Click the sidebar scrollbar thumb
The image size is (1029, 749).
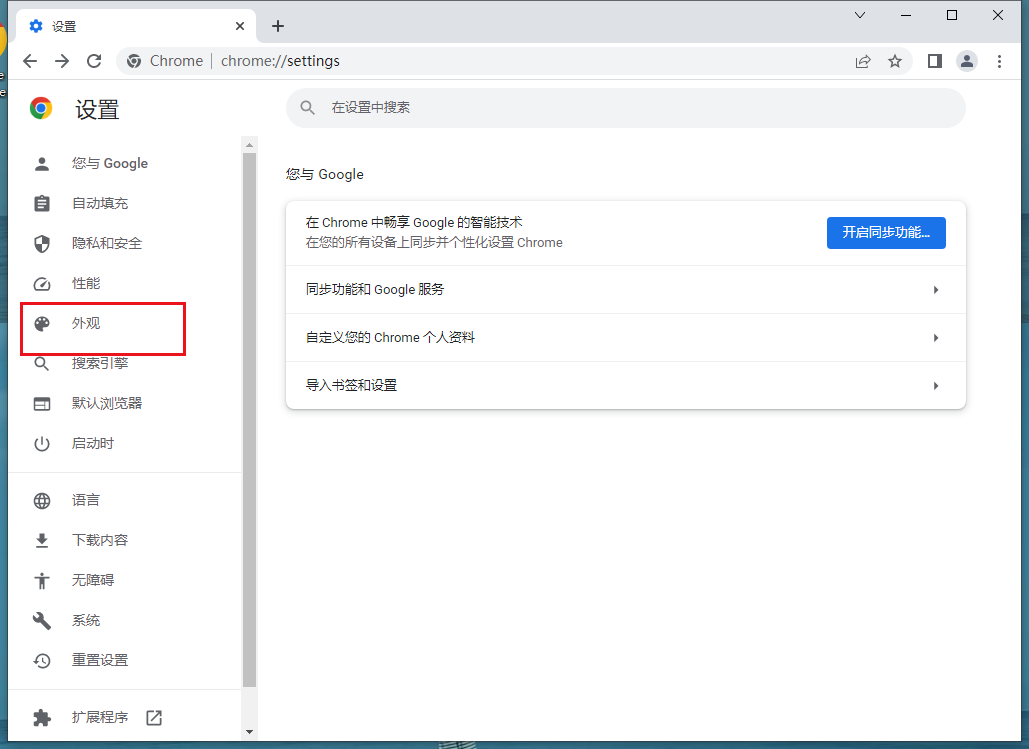click(x=249, y=420)
